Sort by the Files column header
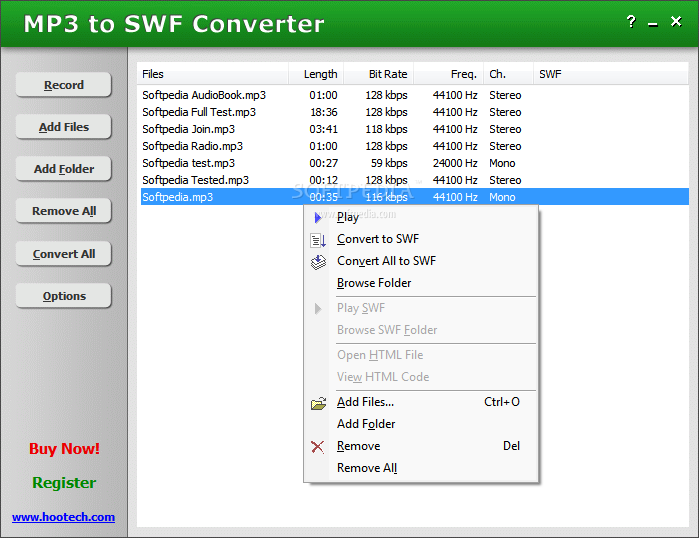 [x=213, y=74]
